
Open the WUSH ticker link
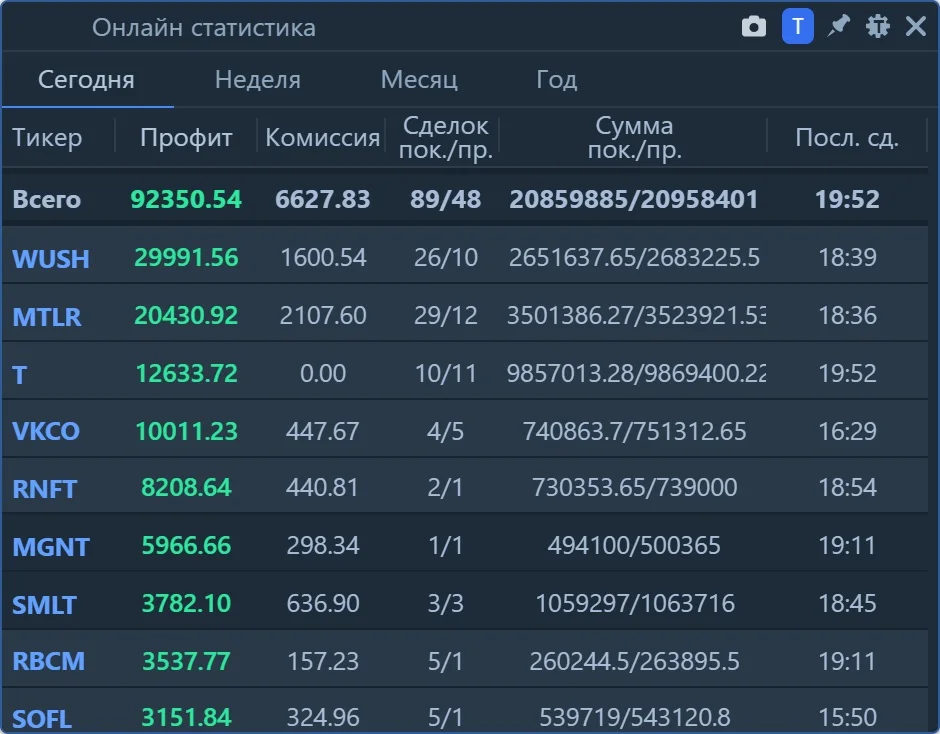(51, 259)
